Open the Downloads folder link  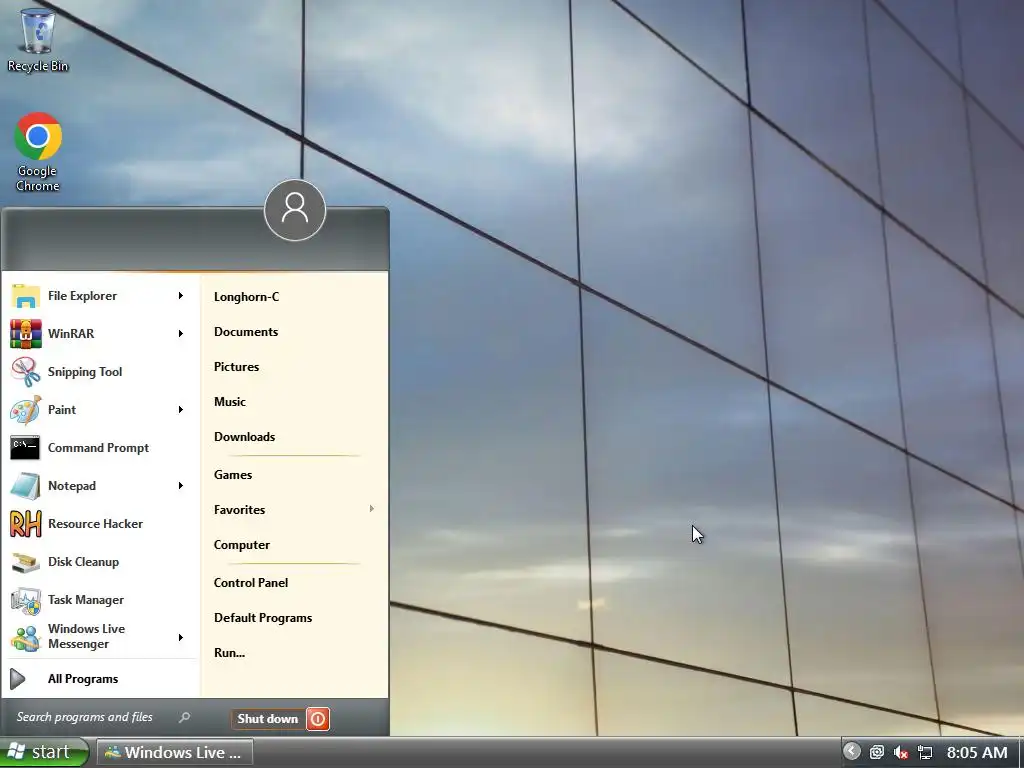(x=244, y=437)
